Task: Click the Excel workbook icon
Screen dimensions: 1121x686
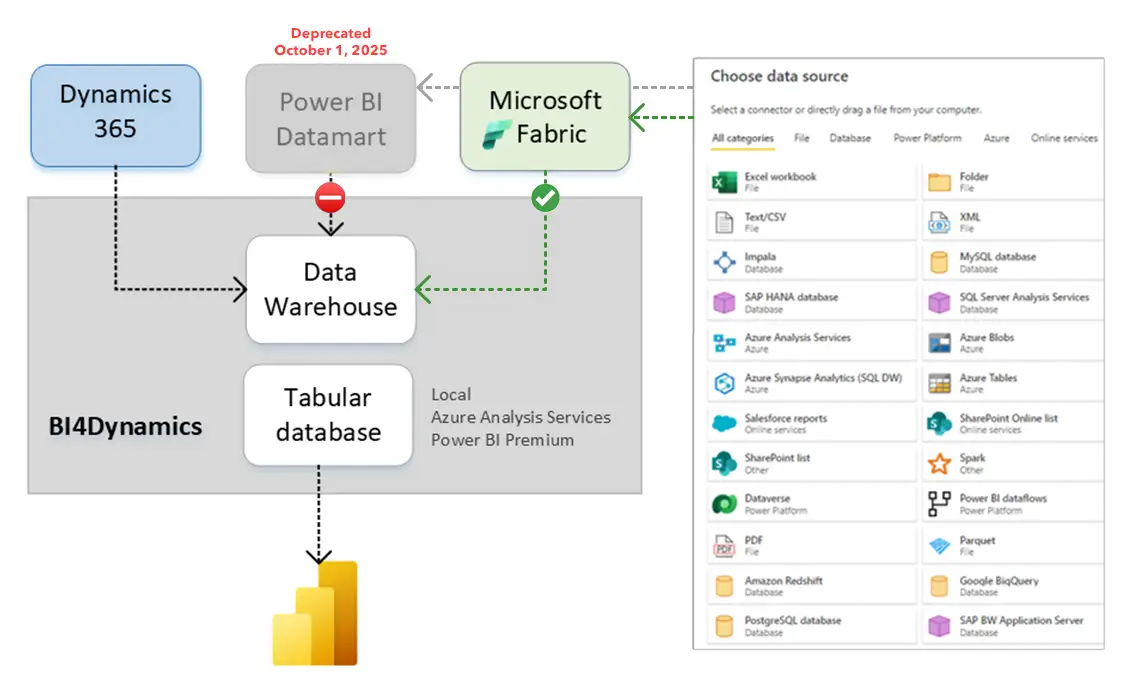Action: 724,182
